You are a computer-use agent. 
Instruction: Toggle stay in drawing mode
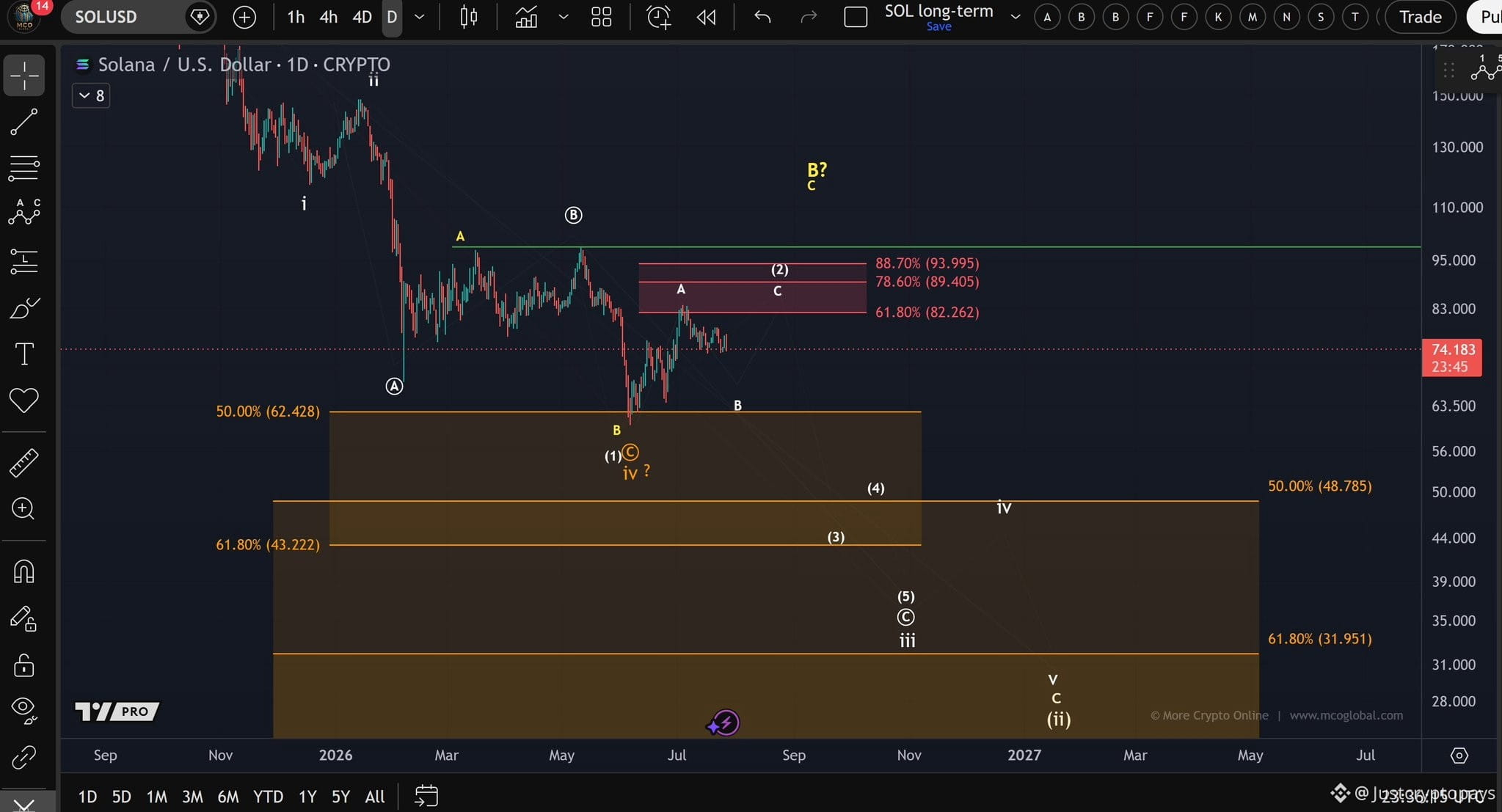pyautogui.click(x=24, y=619)
